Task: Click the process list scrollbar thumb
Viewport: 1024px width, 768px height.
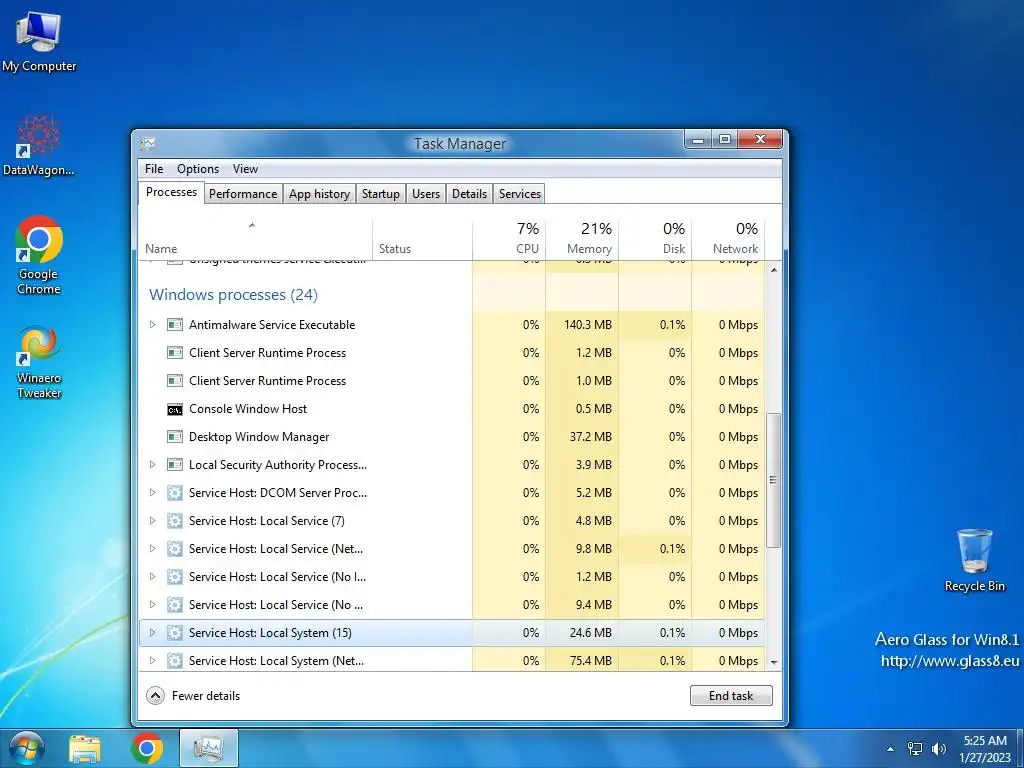Action: tap(774, 480)
